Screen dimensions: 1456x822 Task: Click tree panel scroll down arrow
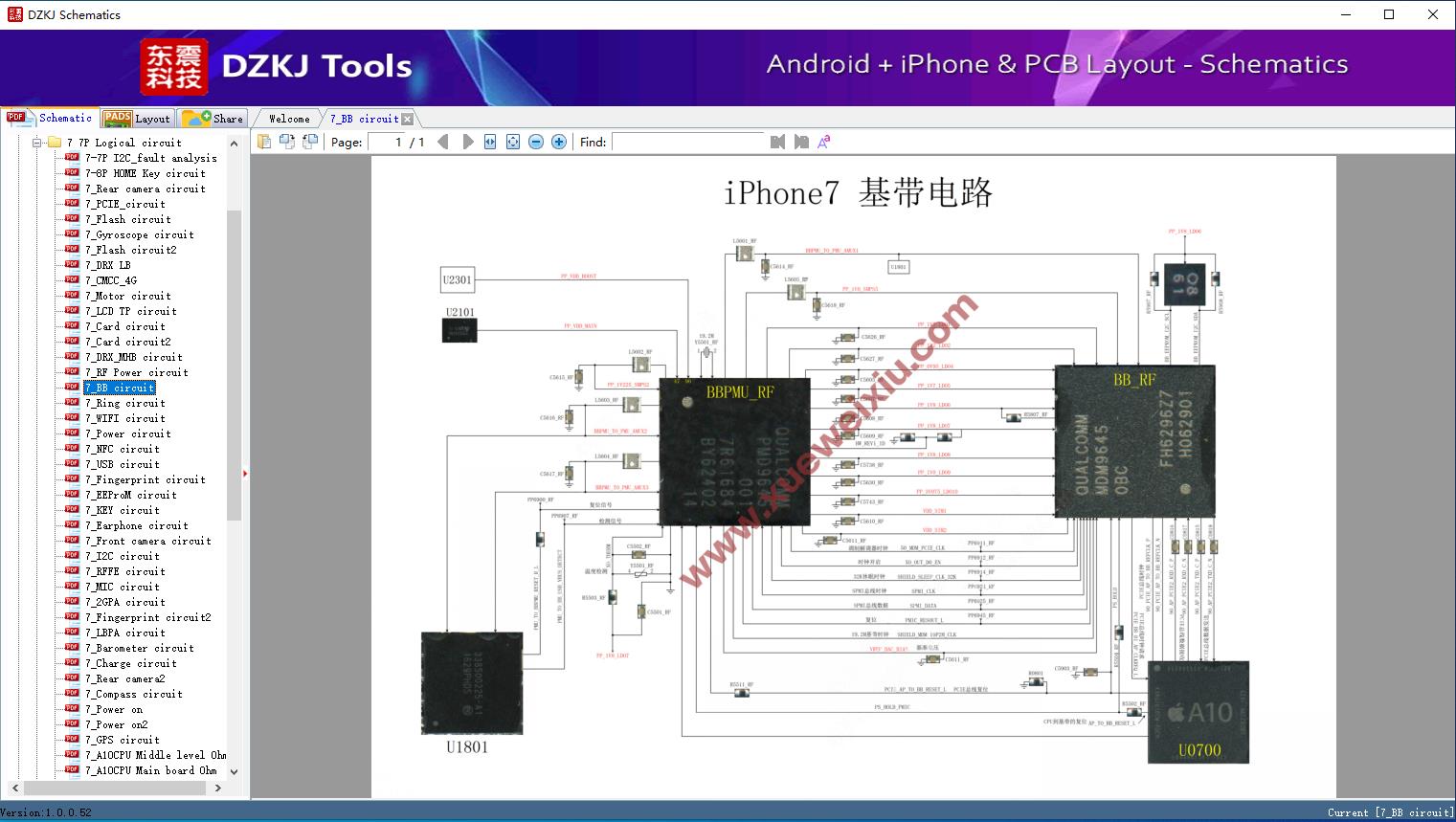(x=235, y=771)
